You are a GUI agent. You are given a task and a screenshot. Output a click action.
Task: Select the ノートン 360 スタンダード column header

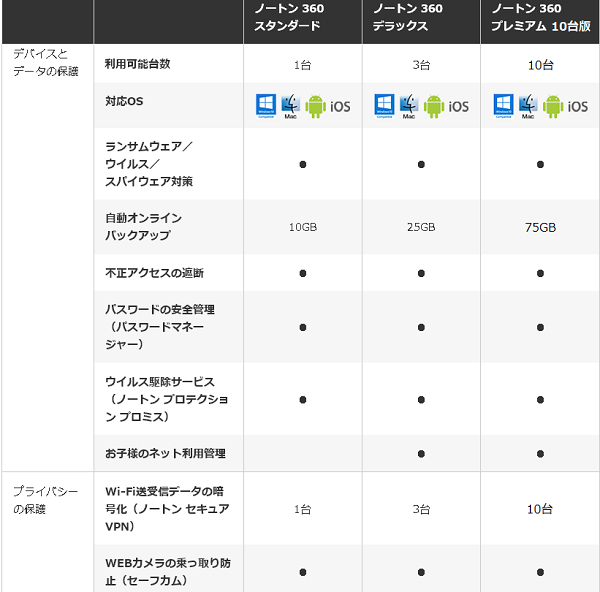289,17
